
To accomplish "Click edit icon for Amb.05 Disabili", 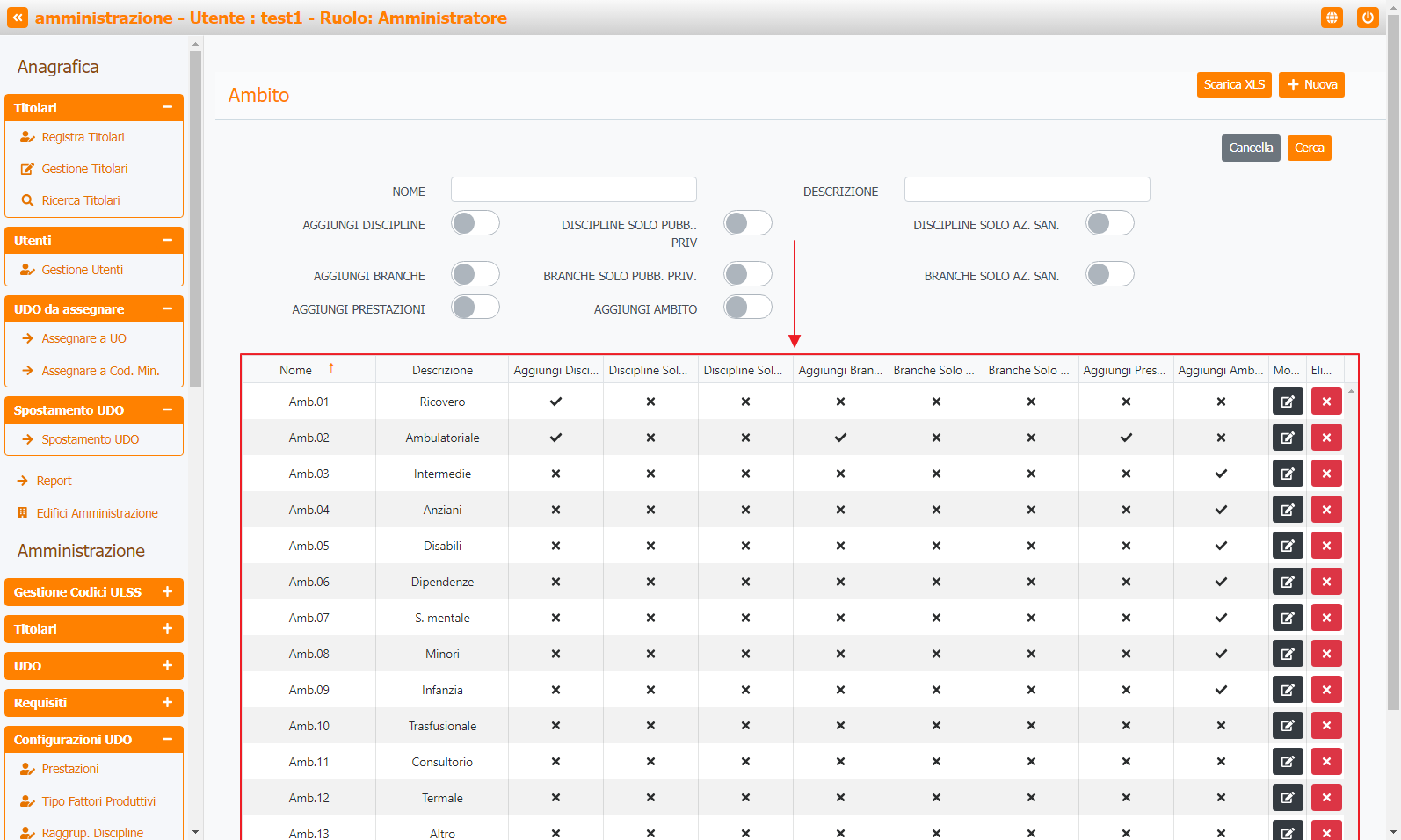I will point(1288,546).
